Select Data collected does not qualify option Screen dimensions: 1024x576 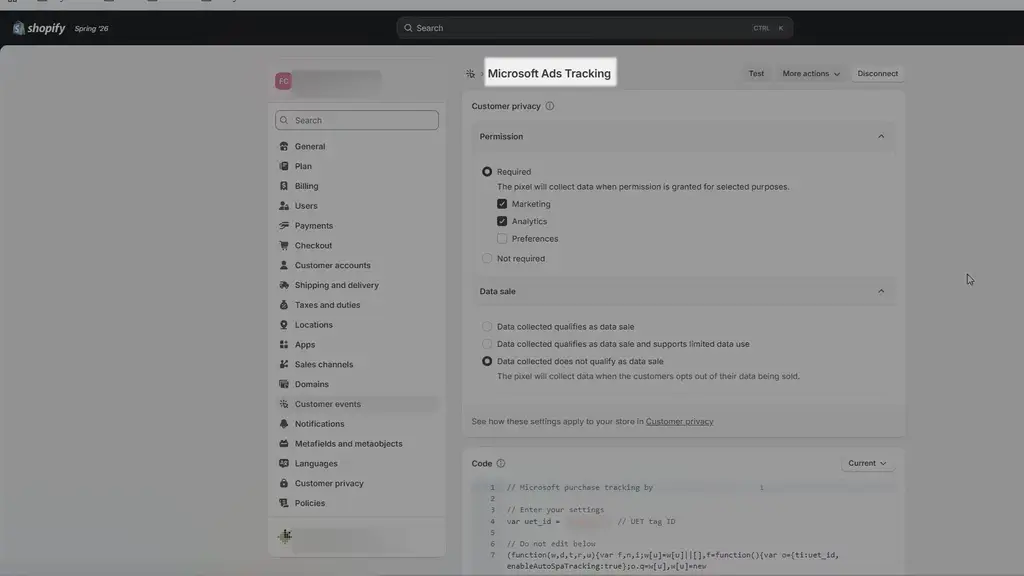[x=487, y=361]
